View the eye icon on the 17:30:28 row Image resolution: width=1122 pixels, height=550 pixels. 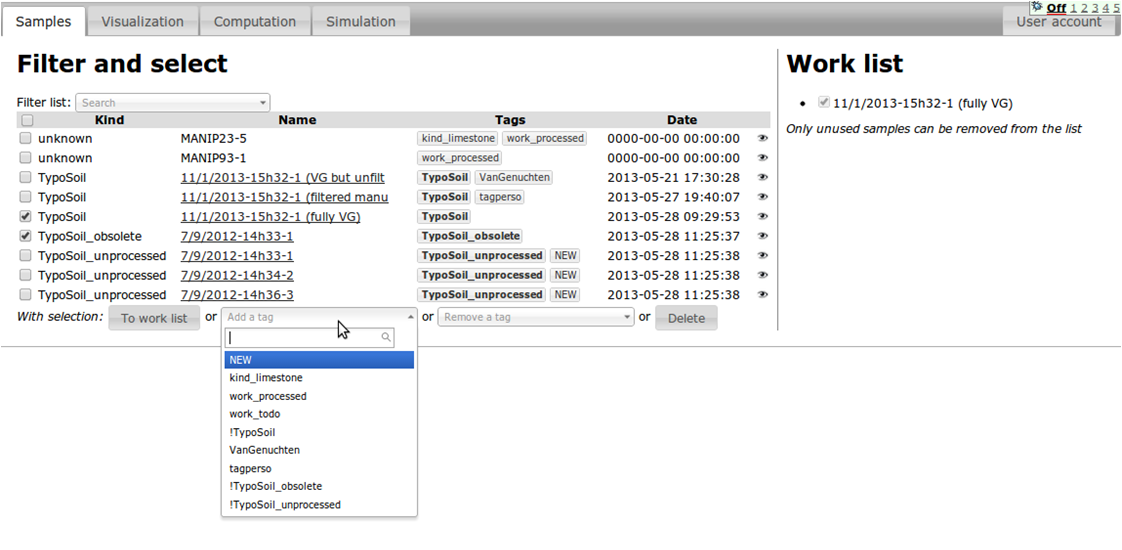[x=762, y=177]
